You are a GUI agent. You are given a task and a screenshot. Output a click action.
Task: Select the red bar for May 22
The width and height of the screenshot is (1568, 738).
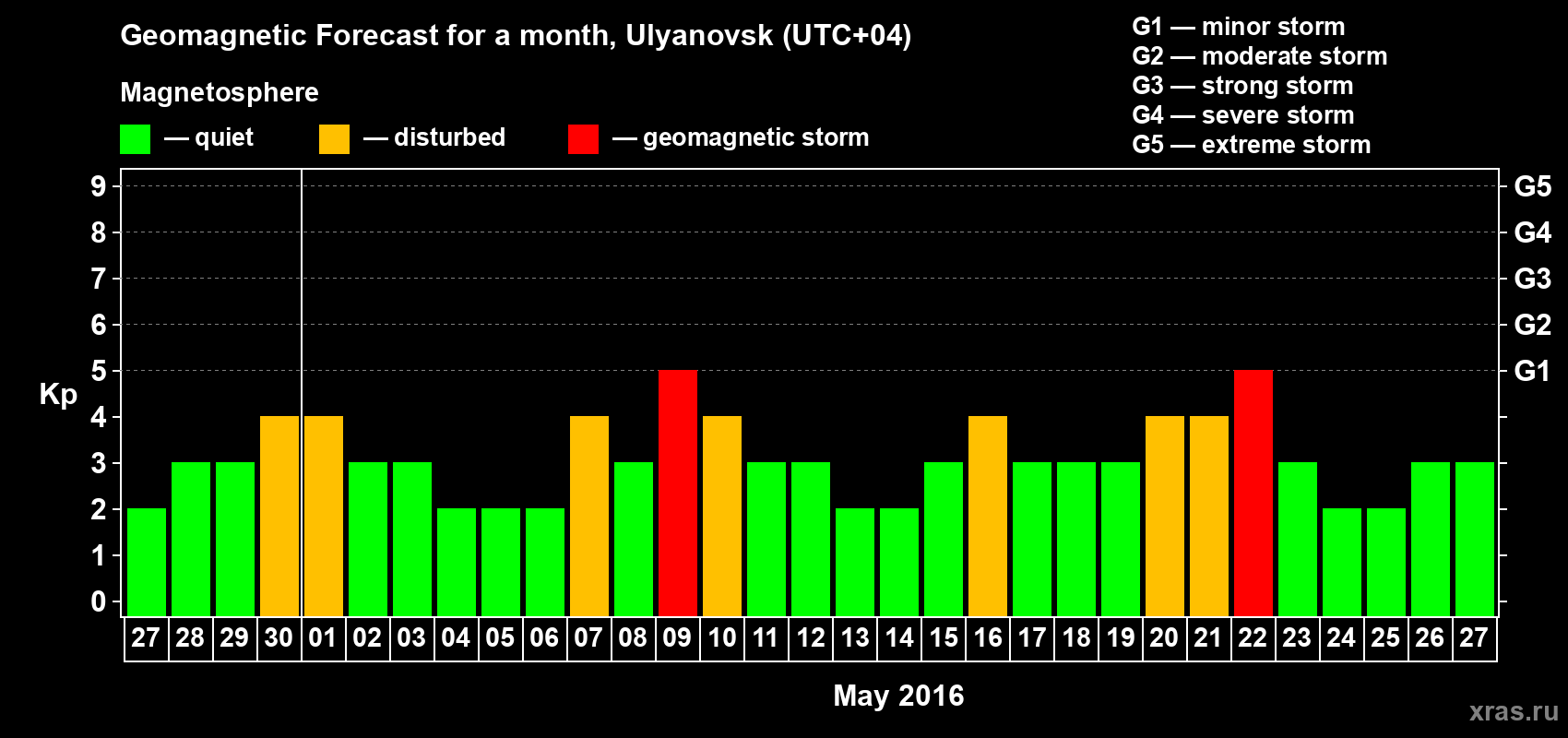click(x=1253, y=494)
